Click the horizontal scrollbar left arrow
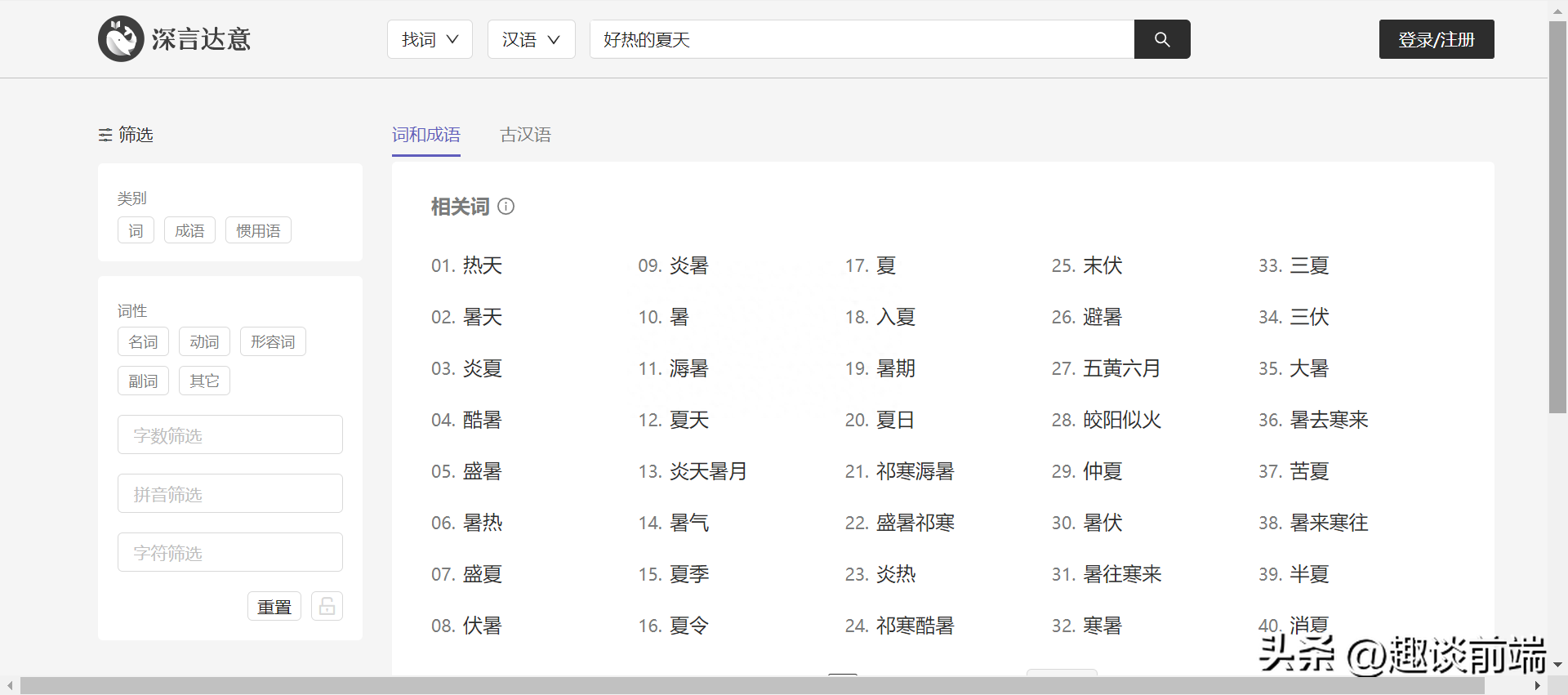Image resolution: width=1568 pixels, height=695 pixels. [x=10, y=686]
